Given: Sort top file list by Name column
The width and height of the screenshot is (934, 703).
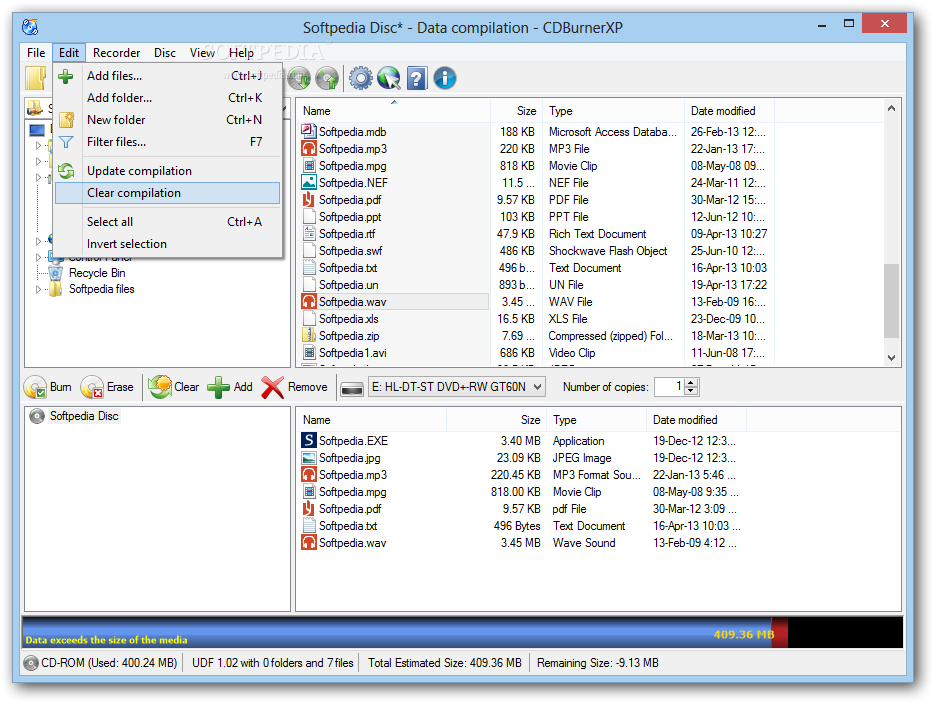Looking at the screenshot, I should pyautogui.click(x=393, y=111).
